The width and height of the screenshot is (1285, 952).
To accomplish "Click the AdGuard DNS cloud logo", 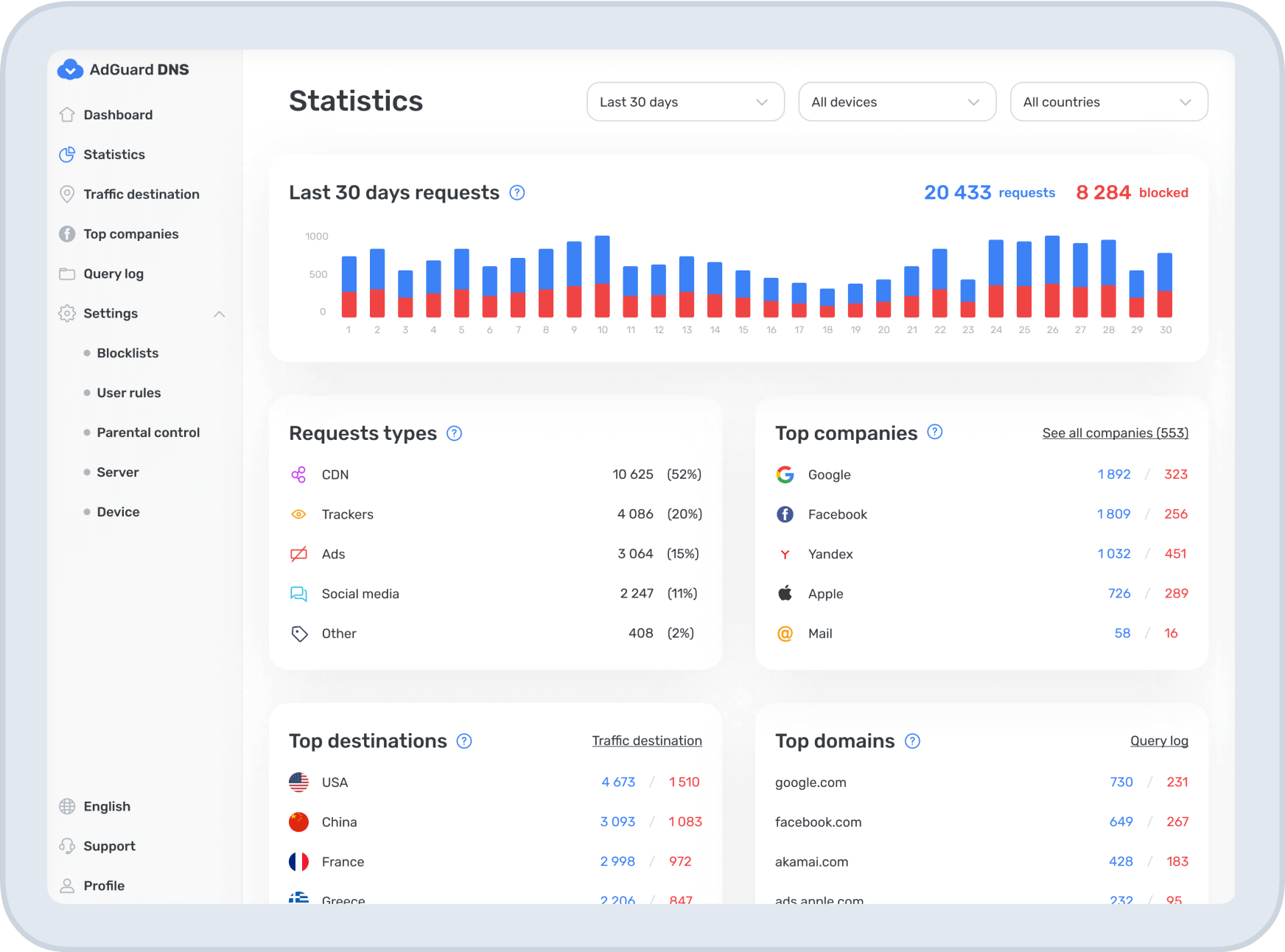I will (x=70, y=69).
